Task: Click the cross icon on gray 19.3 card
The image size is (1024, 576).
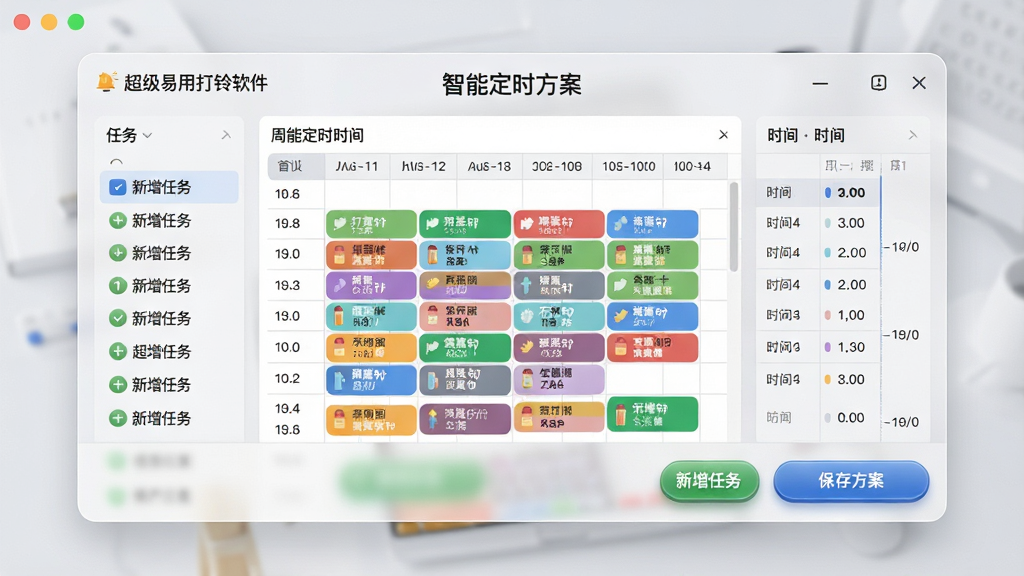Action: [x=526, y=285]
